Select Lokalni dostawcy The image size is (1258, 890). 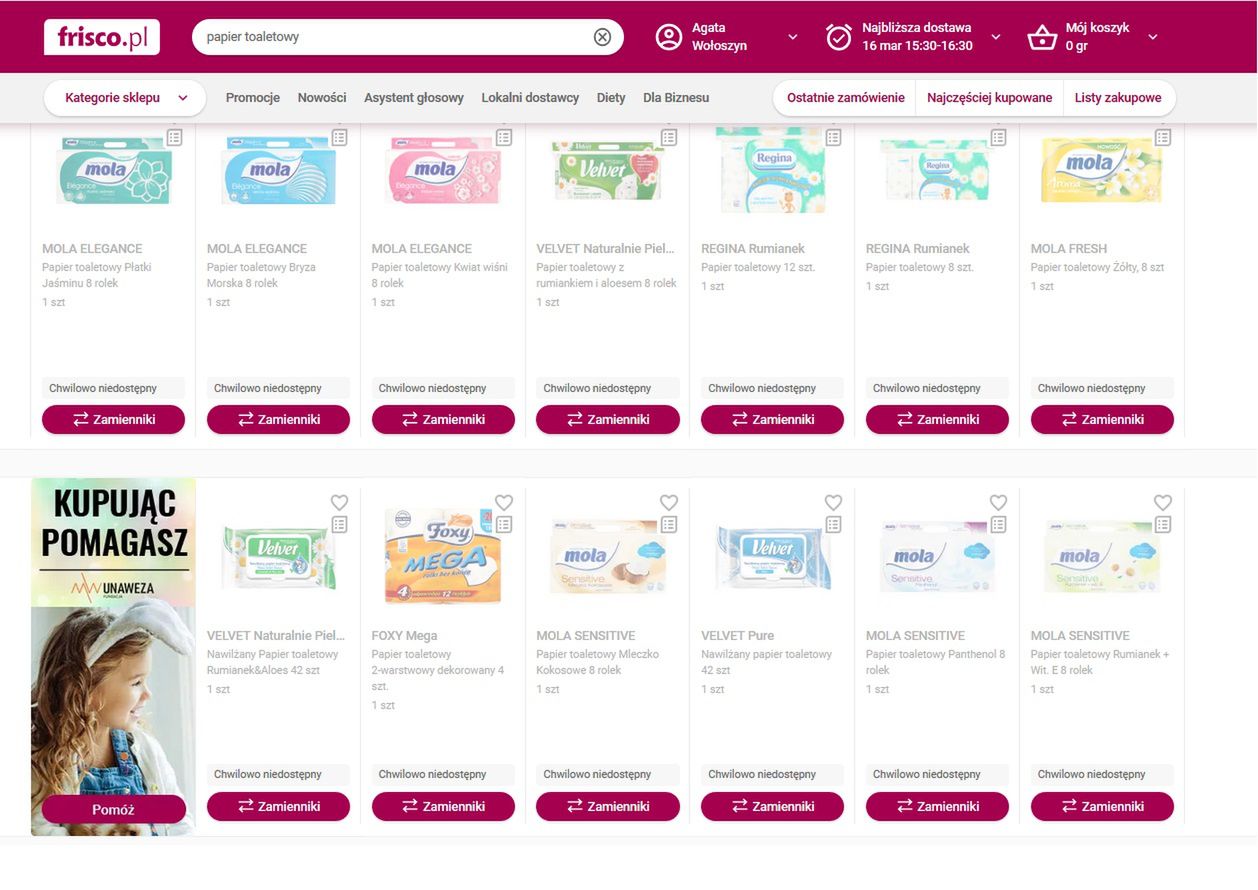(x=530, y=98)
